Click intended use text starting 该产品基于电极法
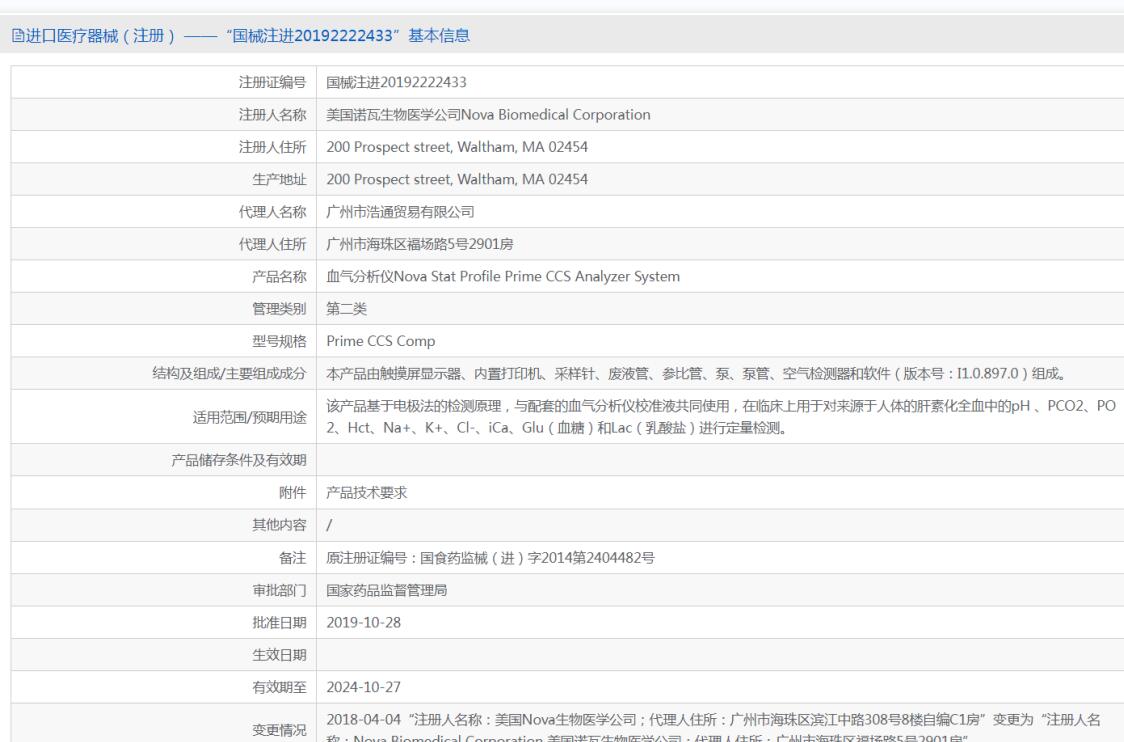 click(x=720, y=417)
